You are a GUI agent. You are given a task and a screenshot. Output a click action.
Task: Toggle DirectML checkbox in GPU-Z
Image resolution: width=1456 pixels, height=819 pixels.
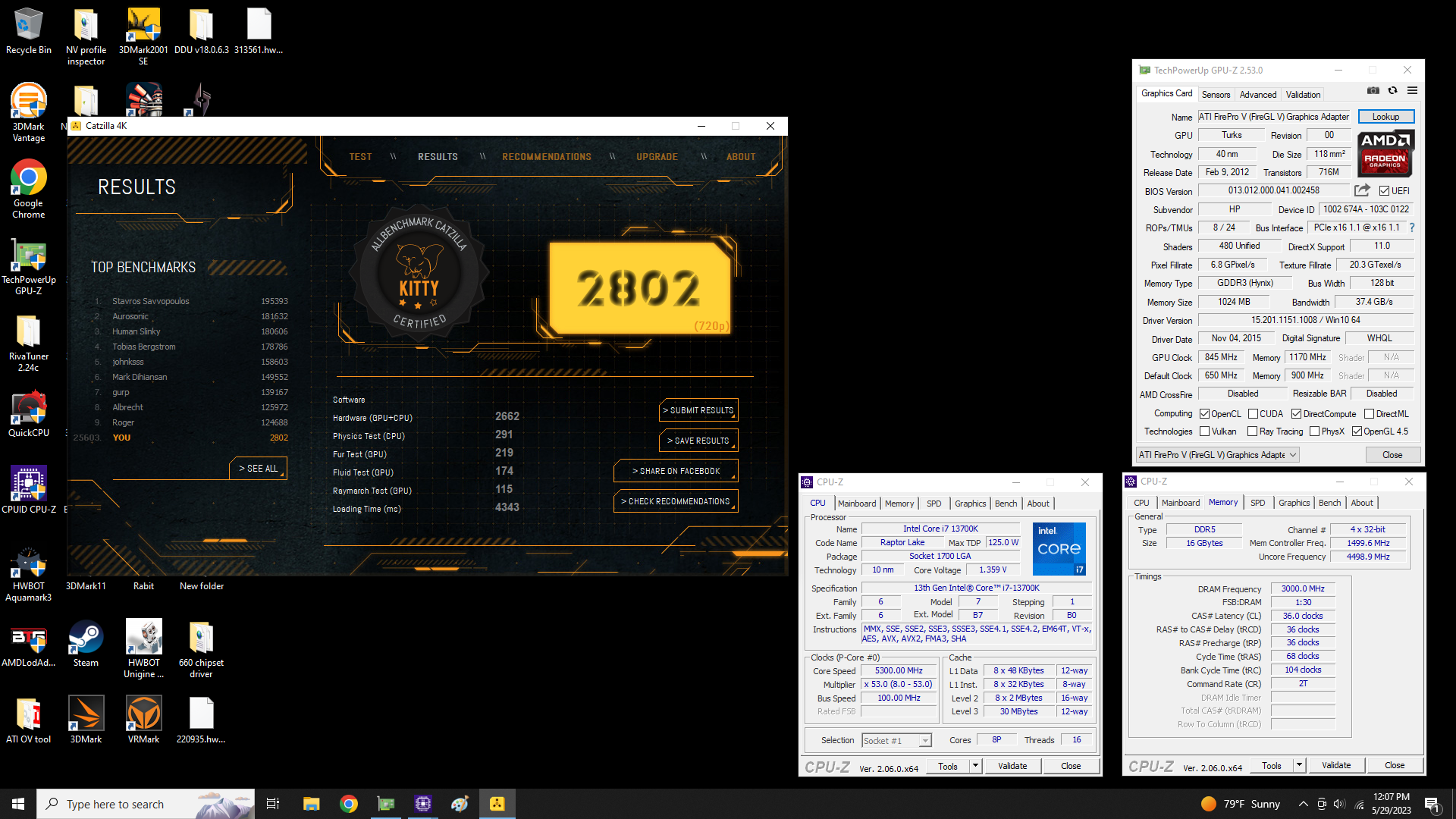(1369, 414)
